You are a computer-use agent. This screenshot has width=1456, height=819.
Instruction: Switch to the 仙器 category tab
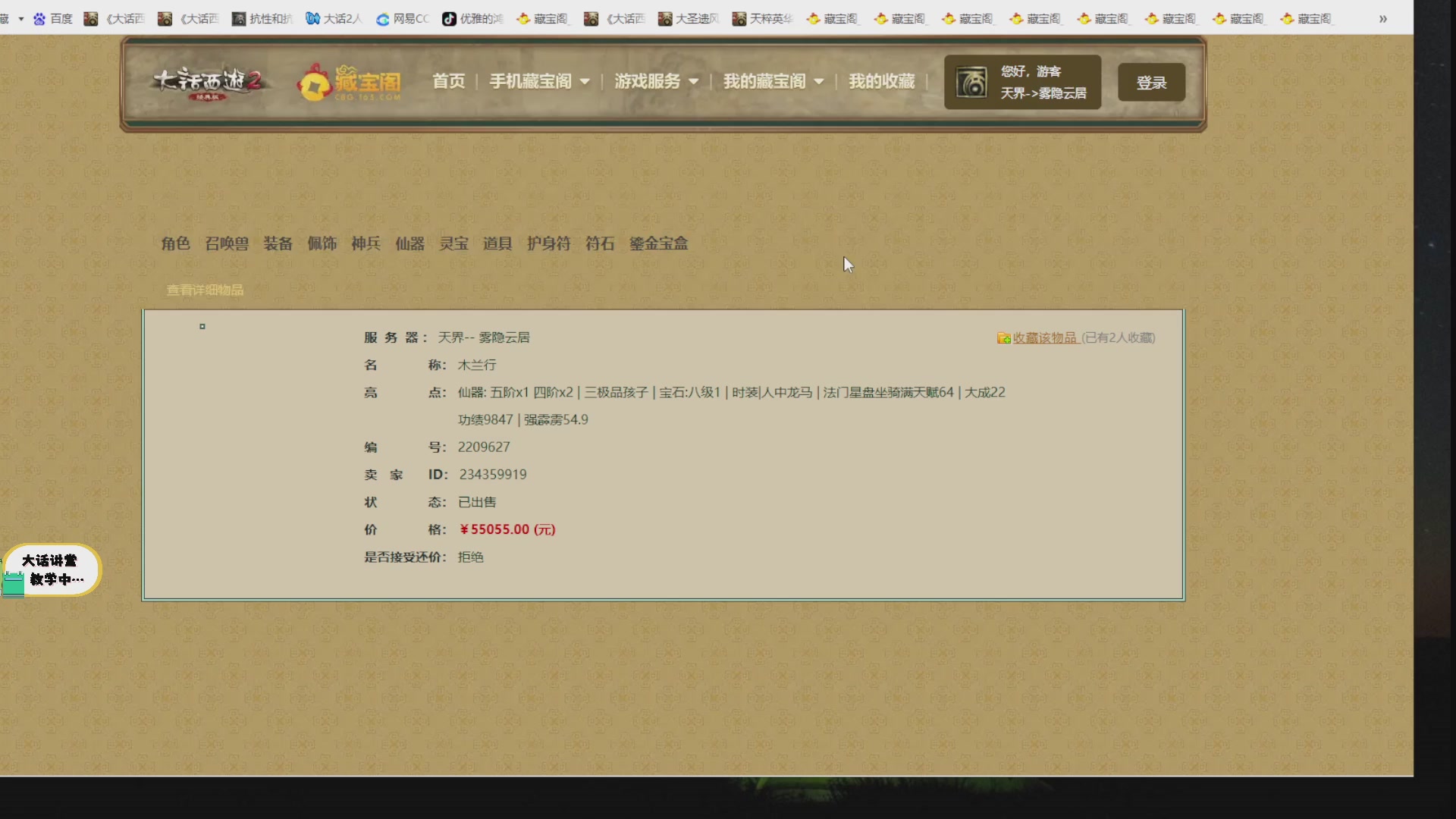click(409, 243)
